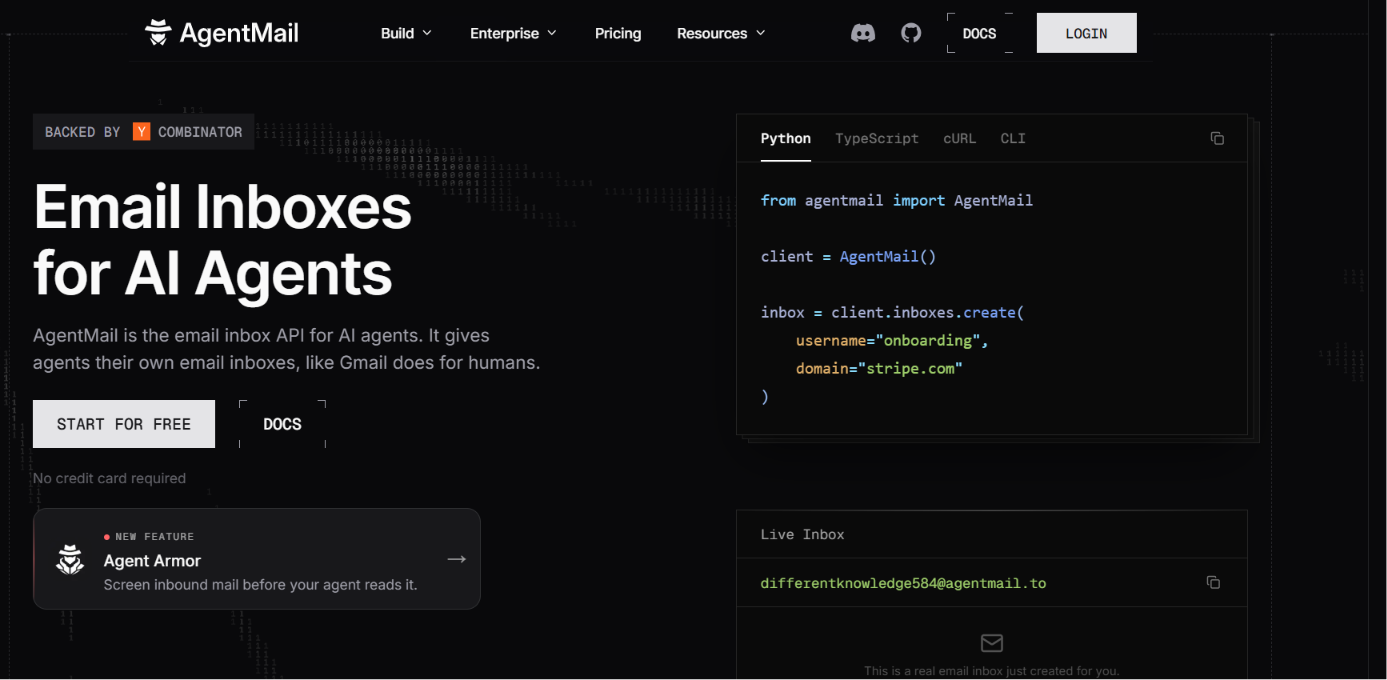Click the "No credit card required" text
Image resolution: width=1387 pixels, height=680 pixels.
coord(109,478)
